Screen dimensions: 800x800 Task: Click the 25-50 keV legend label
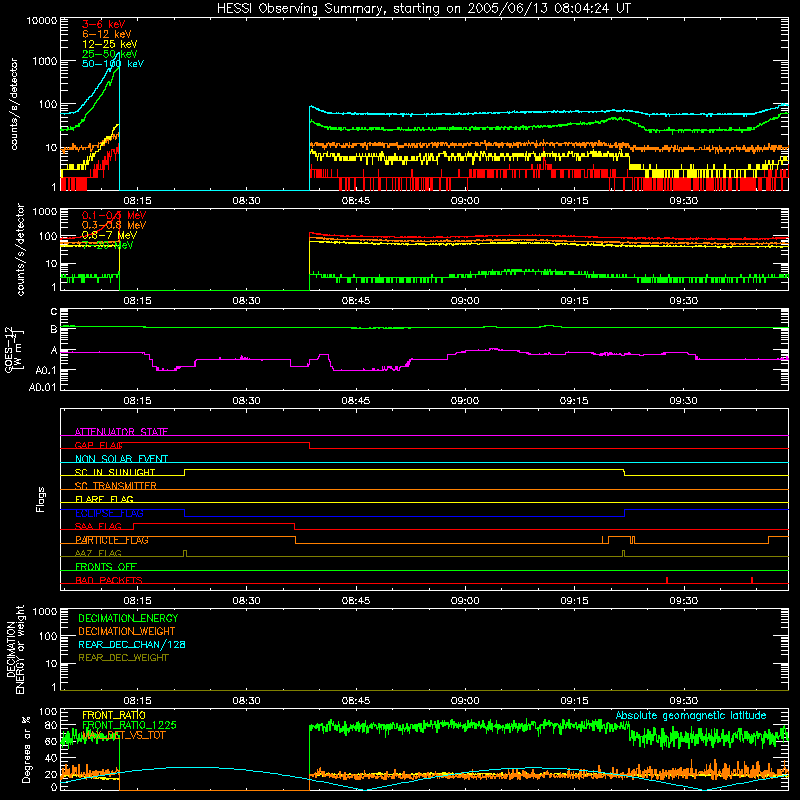click(109, 54)
